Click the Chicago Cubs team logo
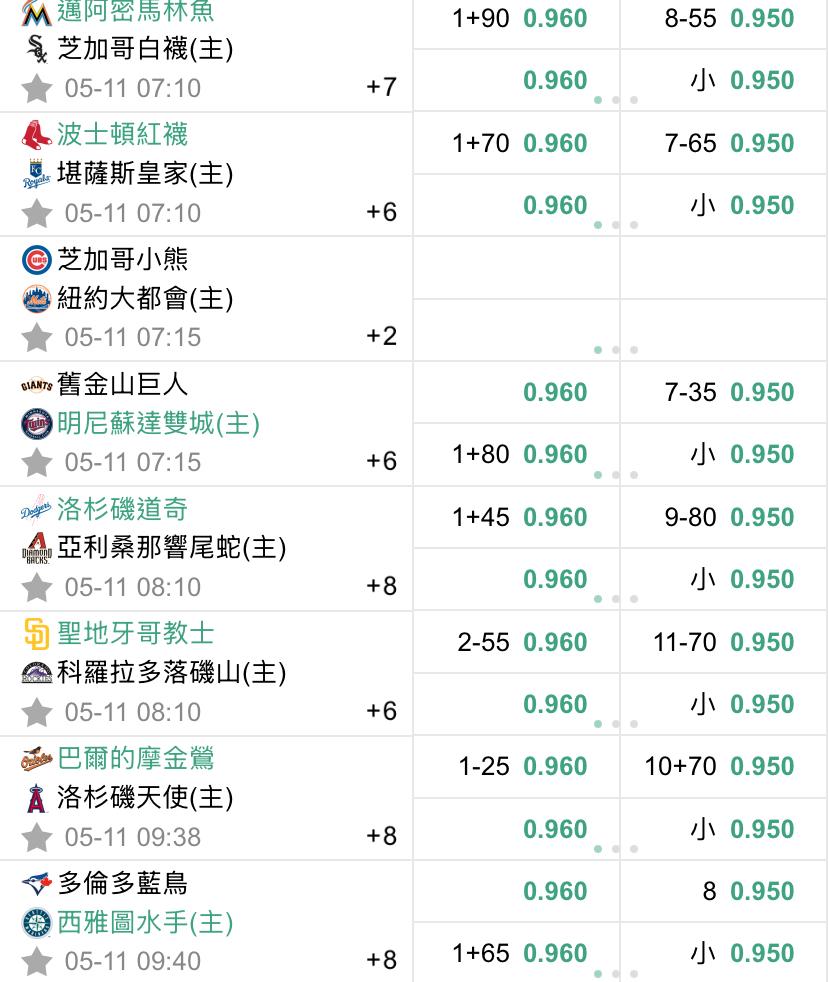The width and height of the screenshot is (828, 982). point(36,260)
